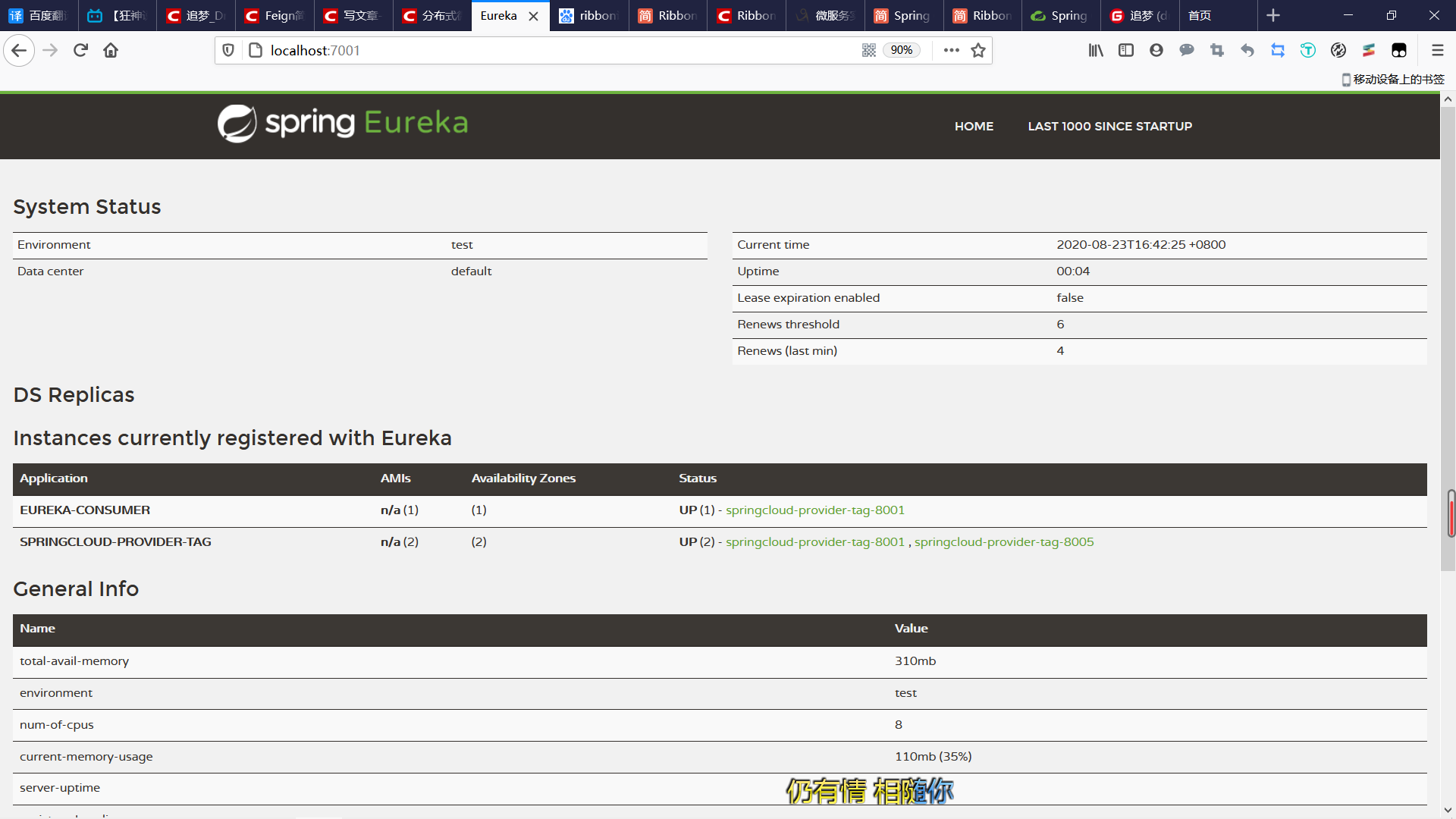Click the localhost:7001 address bar
Image resolution: width=1456 pixels, height=819 pixels.
(531, 50)
